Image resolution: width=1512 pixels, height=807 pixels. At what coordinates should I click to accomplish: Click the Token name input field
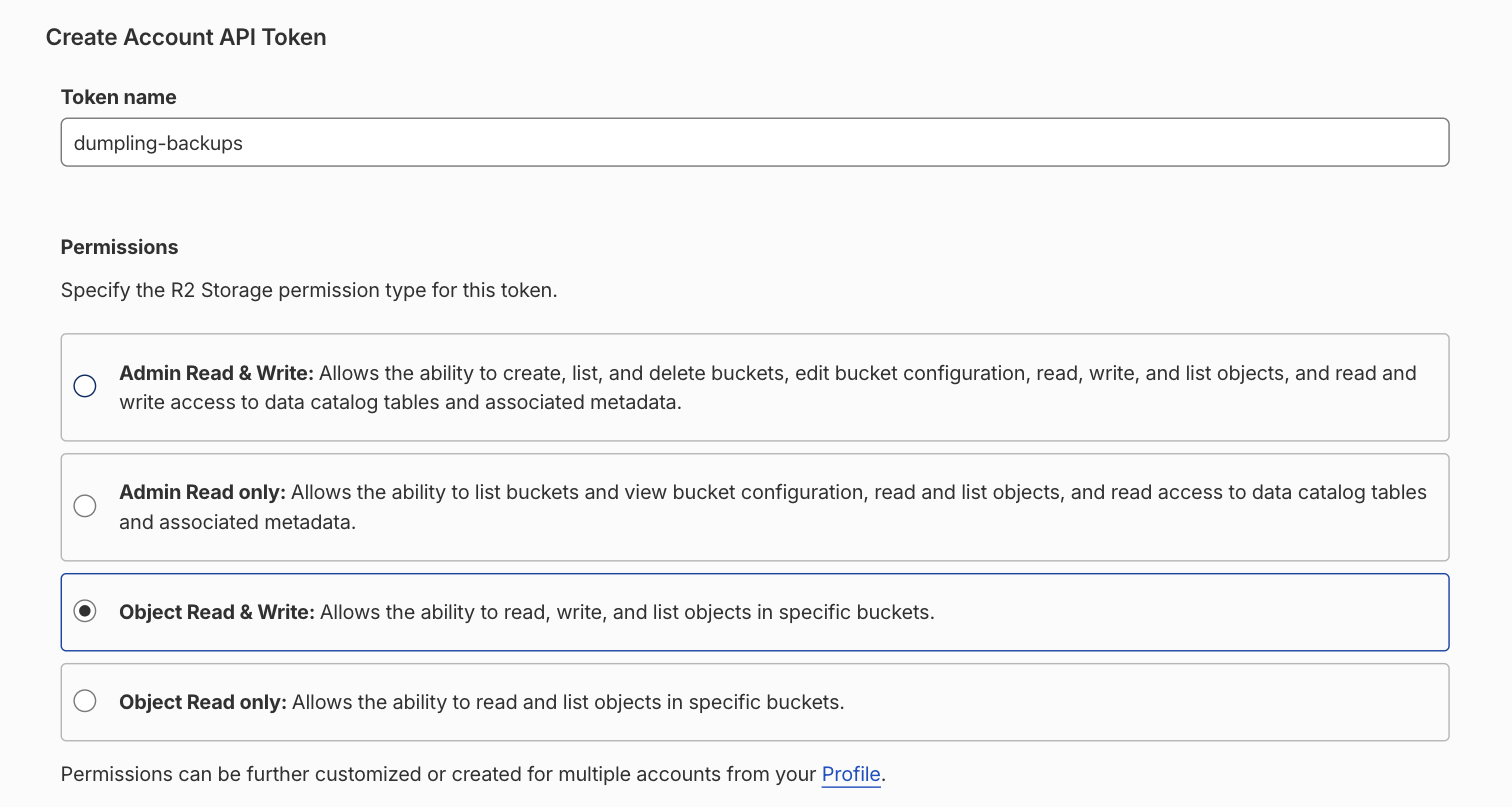[755, 143]
